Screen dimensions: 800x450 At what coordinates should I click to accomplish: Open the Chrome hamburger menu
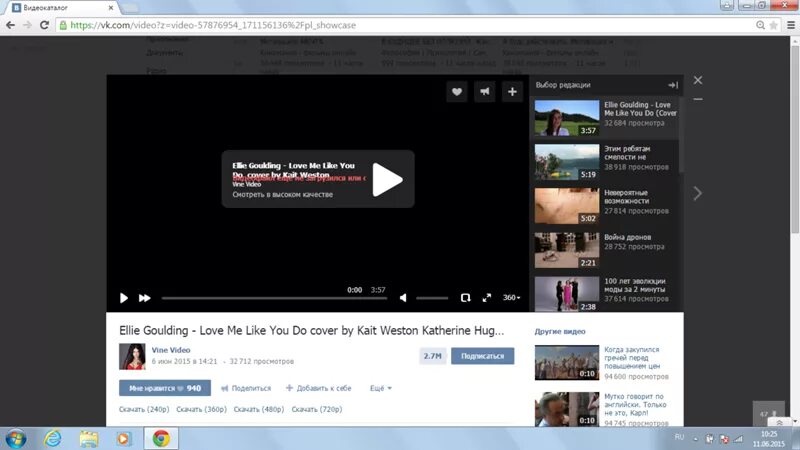point(791,25)
